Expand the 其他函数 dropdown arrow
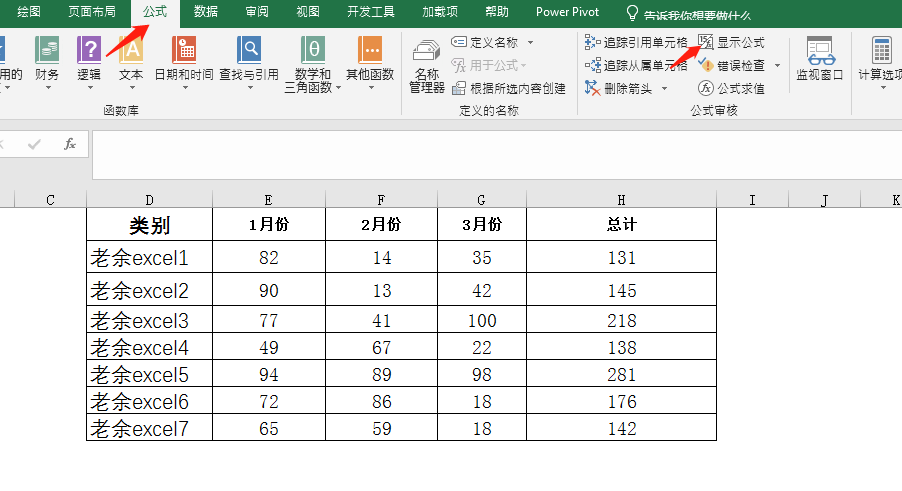The height and width of the screenshot is (491, 902). coord(370,87)
